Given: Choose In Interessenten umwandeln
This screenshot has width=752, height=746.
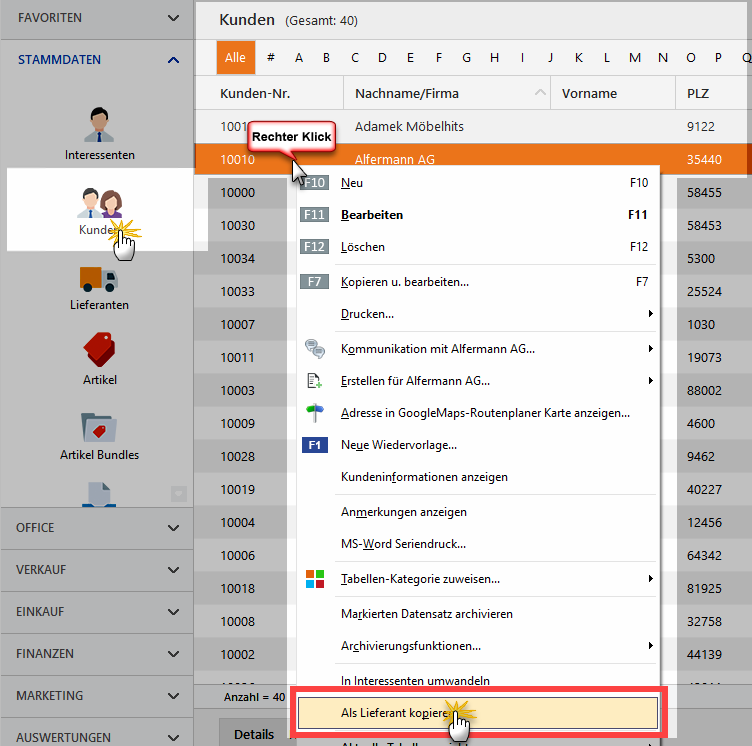Looking at the screenshot, I should tap(478, 680).
